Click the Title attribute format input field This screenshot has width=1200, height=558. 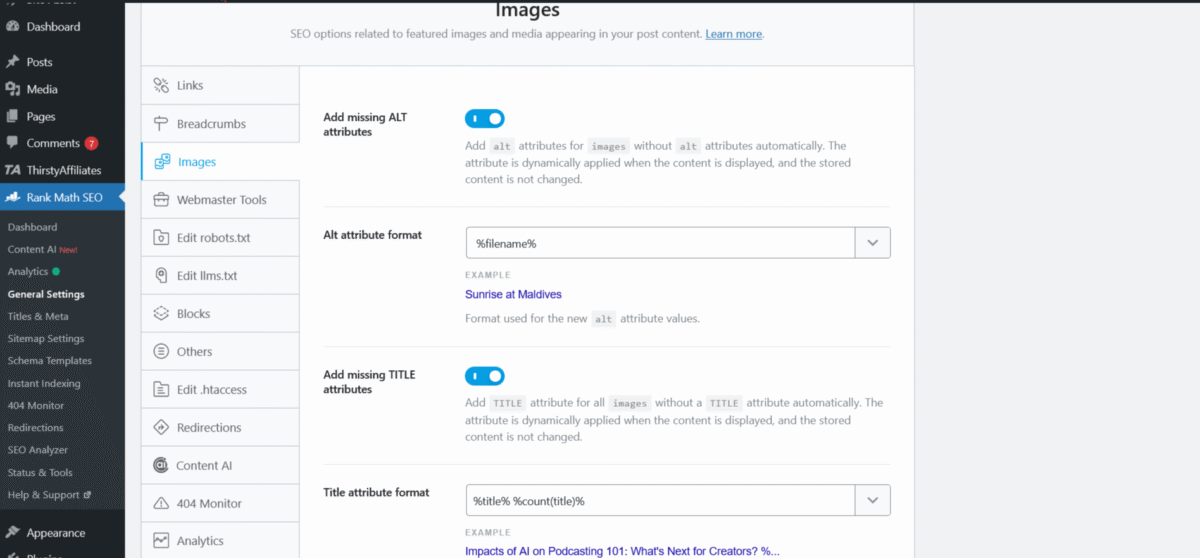pos(660,500)
